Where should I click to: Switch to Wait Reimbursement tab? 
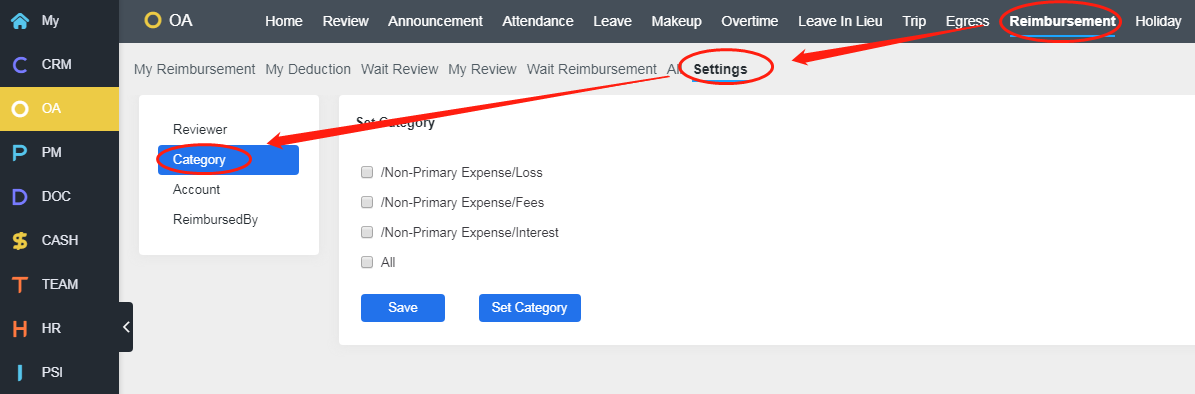click(x=591, y=69)
